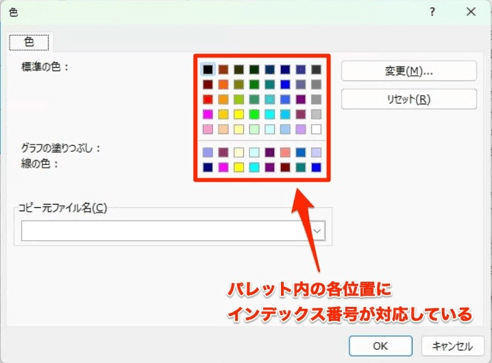
Task: Select the 色 tab
Action: pyautogui.click(x=29, y=42)
